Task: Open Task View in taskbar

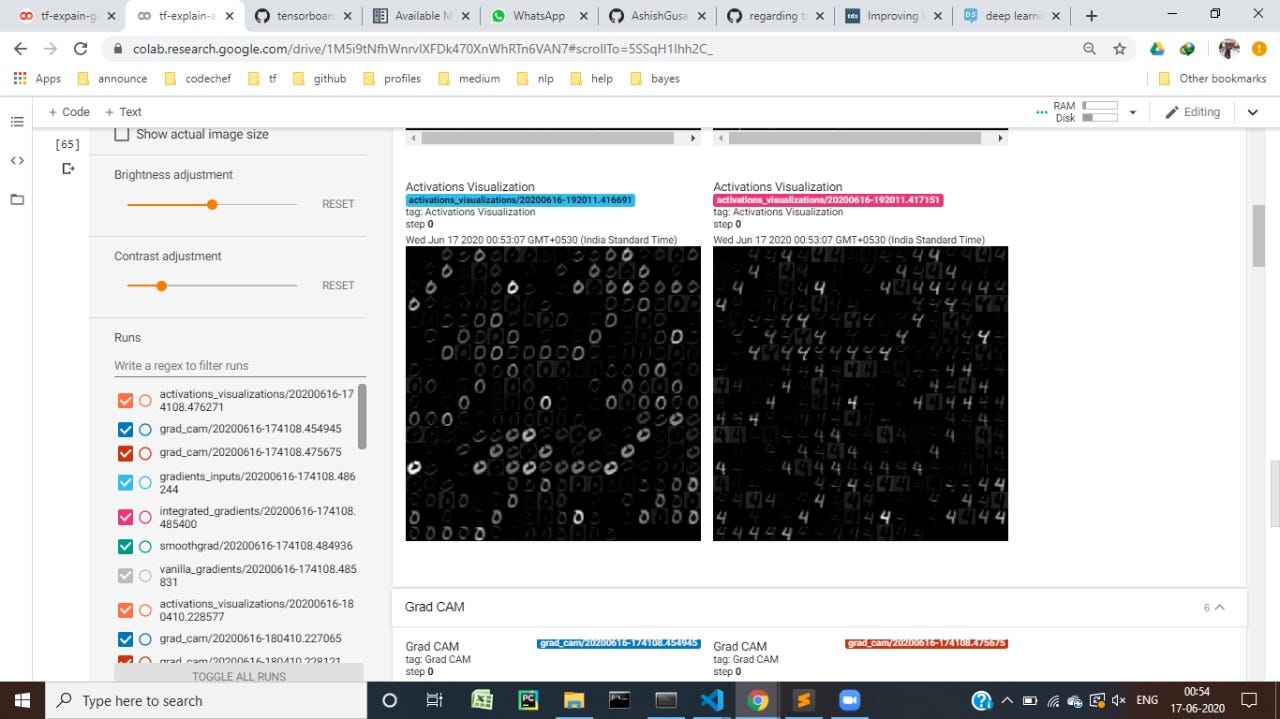Action: pos(434,700)
